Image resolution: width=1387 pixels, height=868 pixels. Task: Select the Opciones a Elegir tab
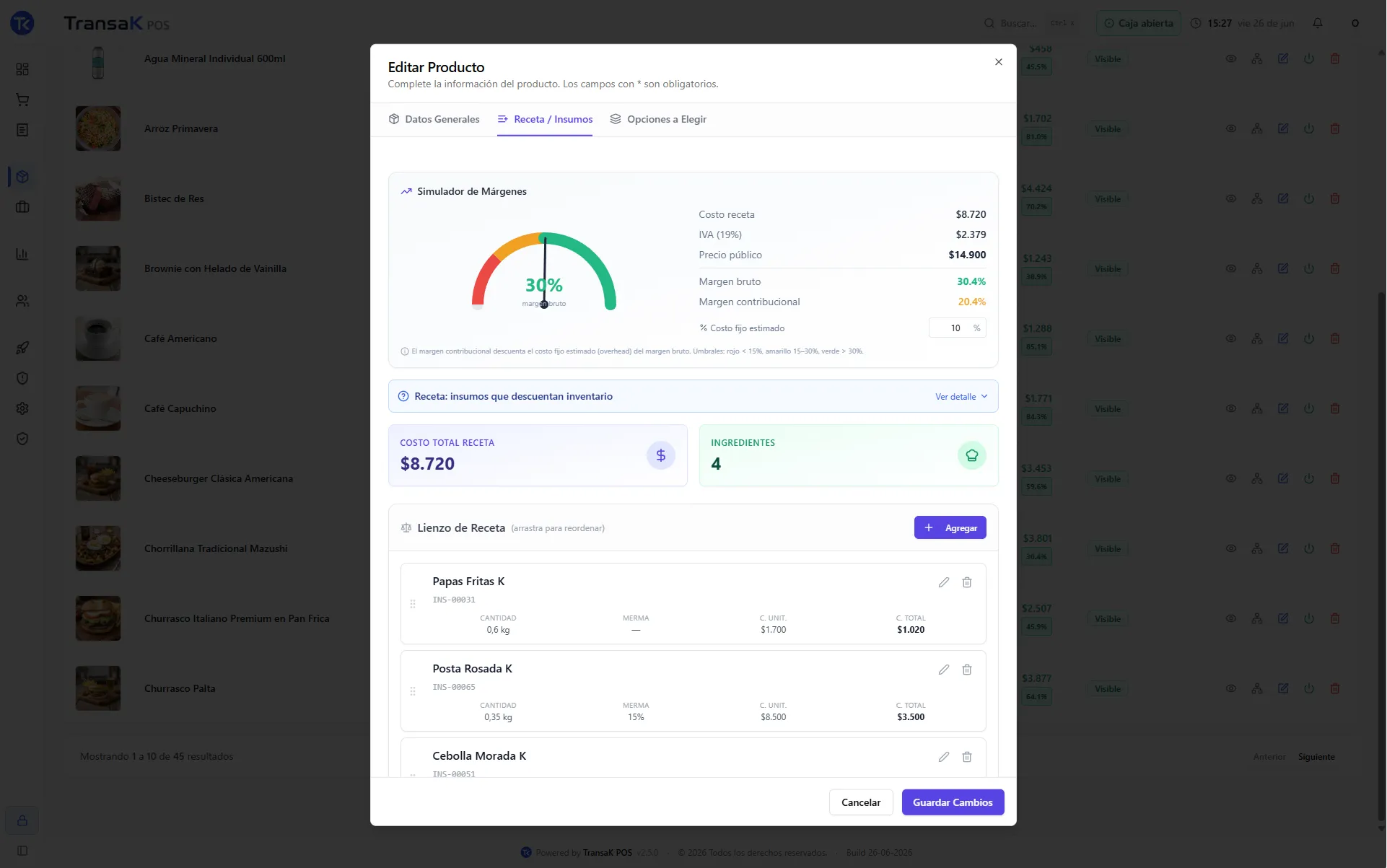pyautogui.click(x=658, y=119)
